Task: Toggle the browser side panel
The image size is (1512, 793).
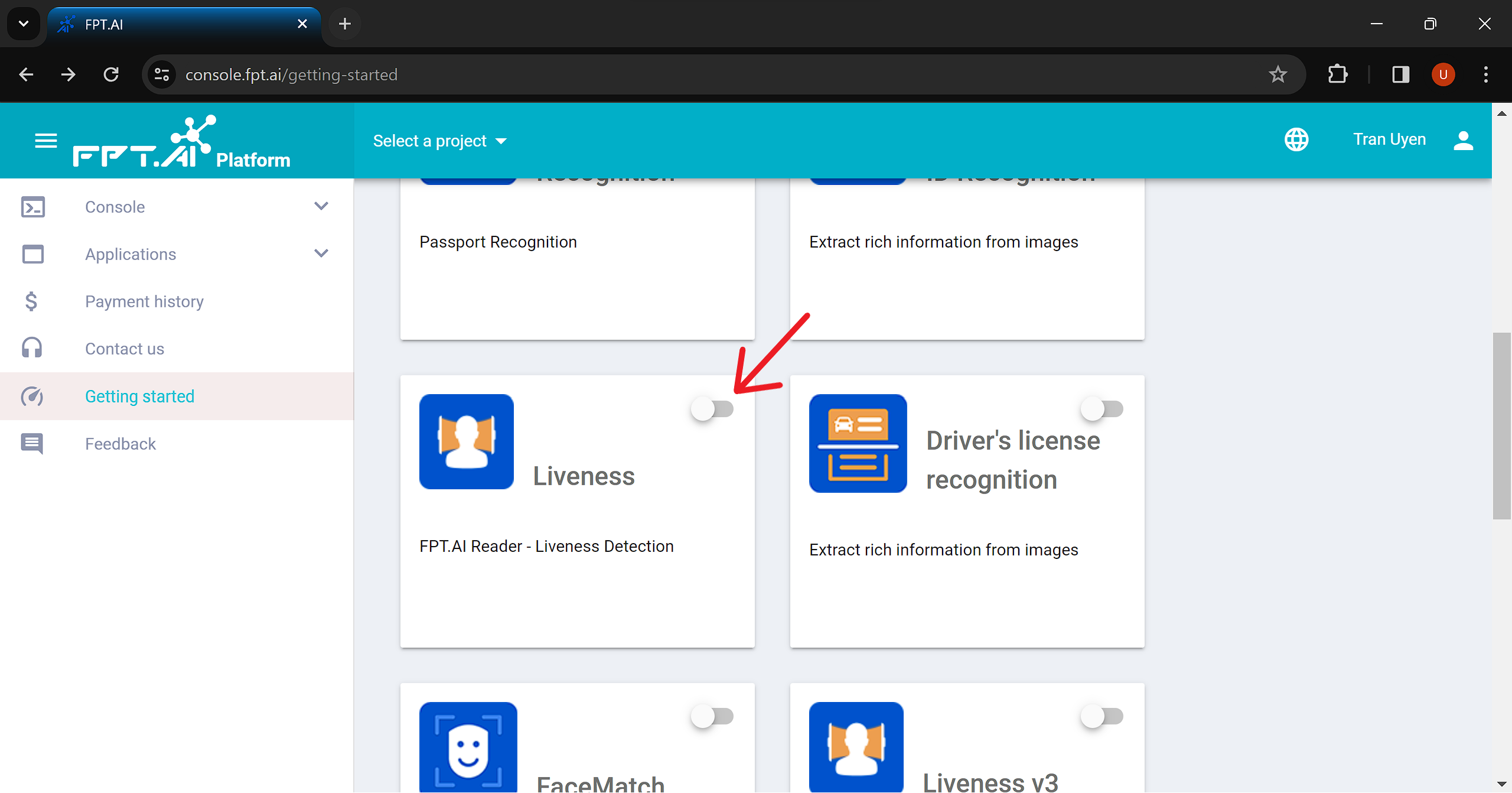Action: (x=1400, y=74)
